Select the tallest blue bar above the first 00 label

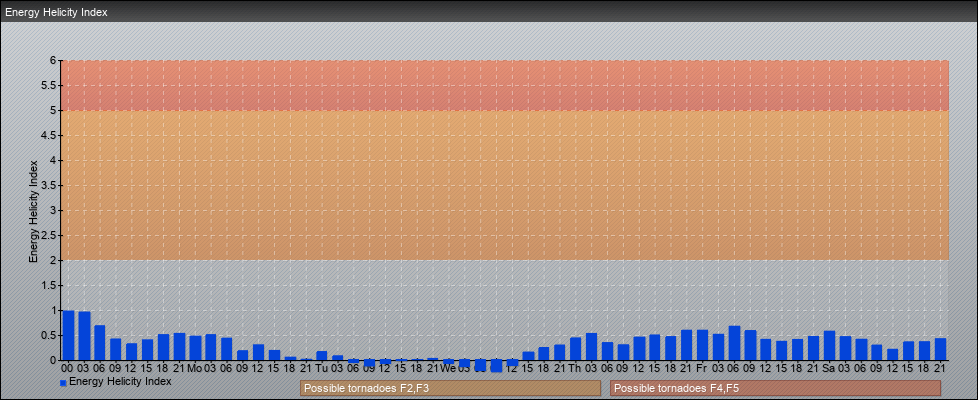tap(68, 335)
